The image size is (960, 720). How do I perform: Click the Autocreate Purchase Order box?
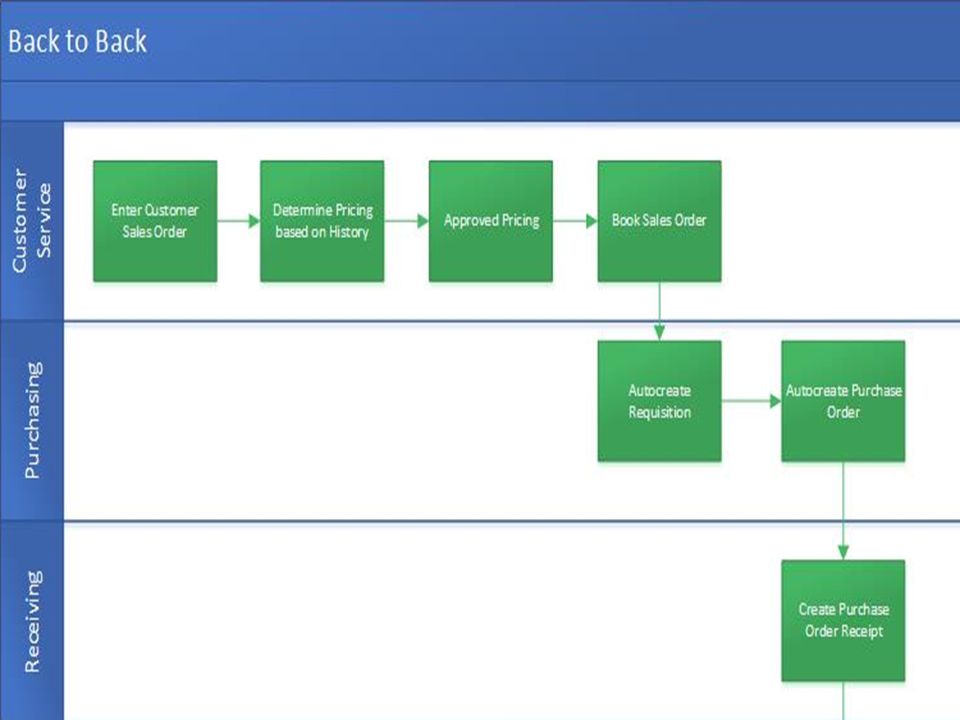[x=843, y=401]
